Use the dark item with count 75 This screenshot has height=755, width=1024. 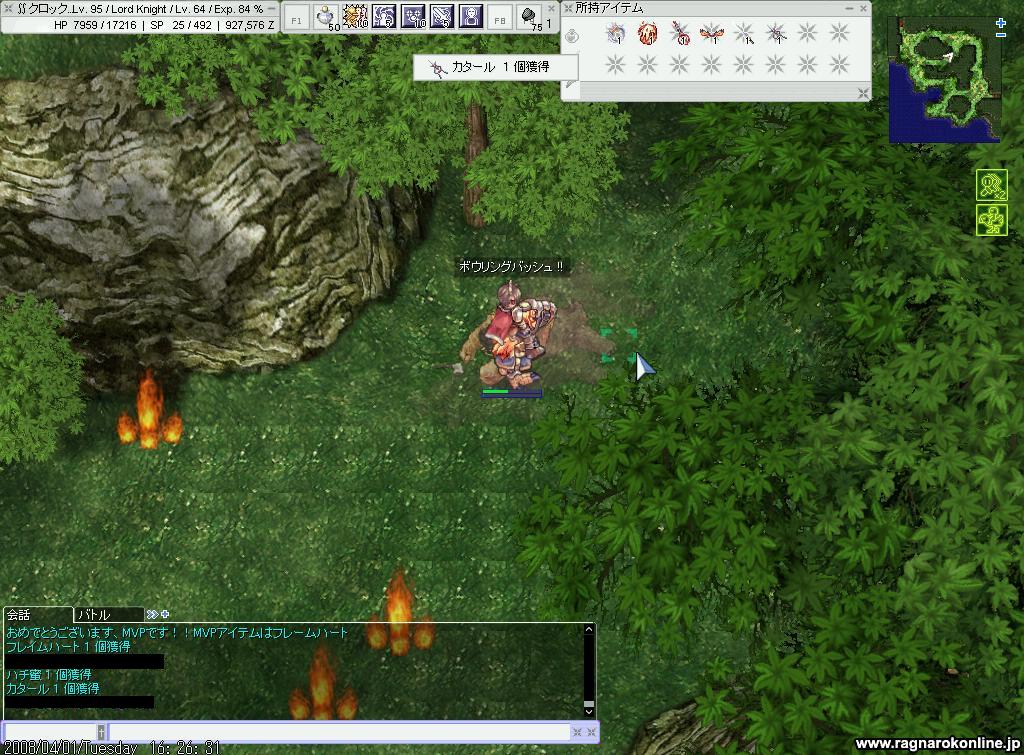tap(529, 17)
